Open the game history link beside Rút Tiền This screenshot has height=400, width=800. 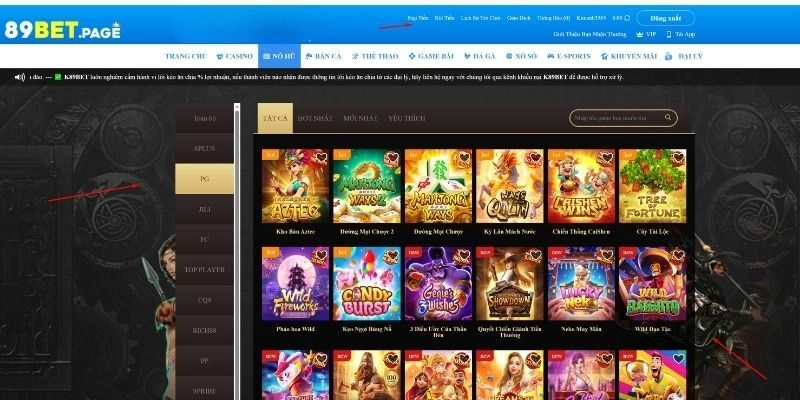(480, 18)
